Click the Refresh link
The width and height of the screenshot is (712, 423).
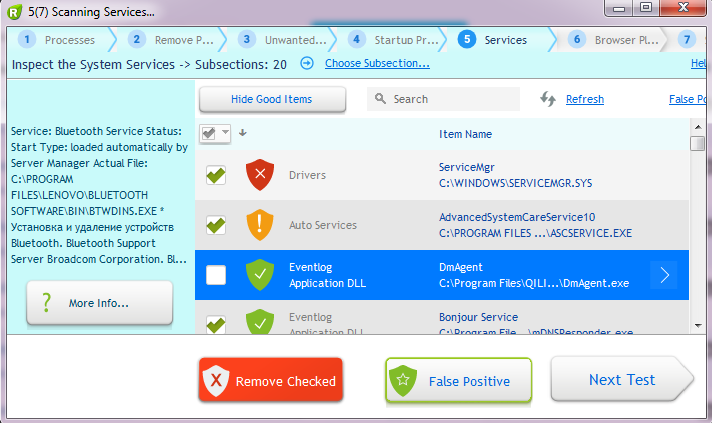pyautogui.click(x=585, y=99)
